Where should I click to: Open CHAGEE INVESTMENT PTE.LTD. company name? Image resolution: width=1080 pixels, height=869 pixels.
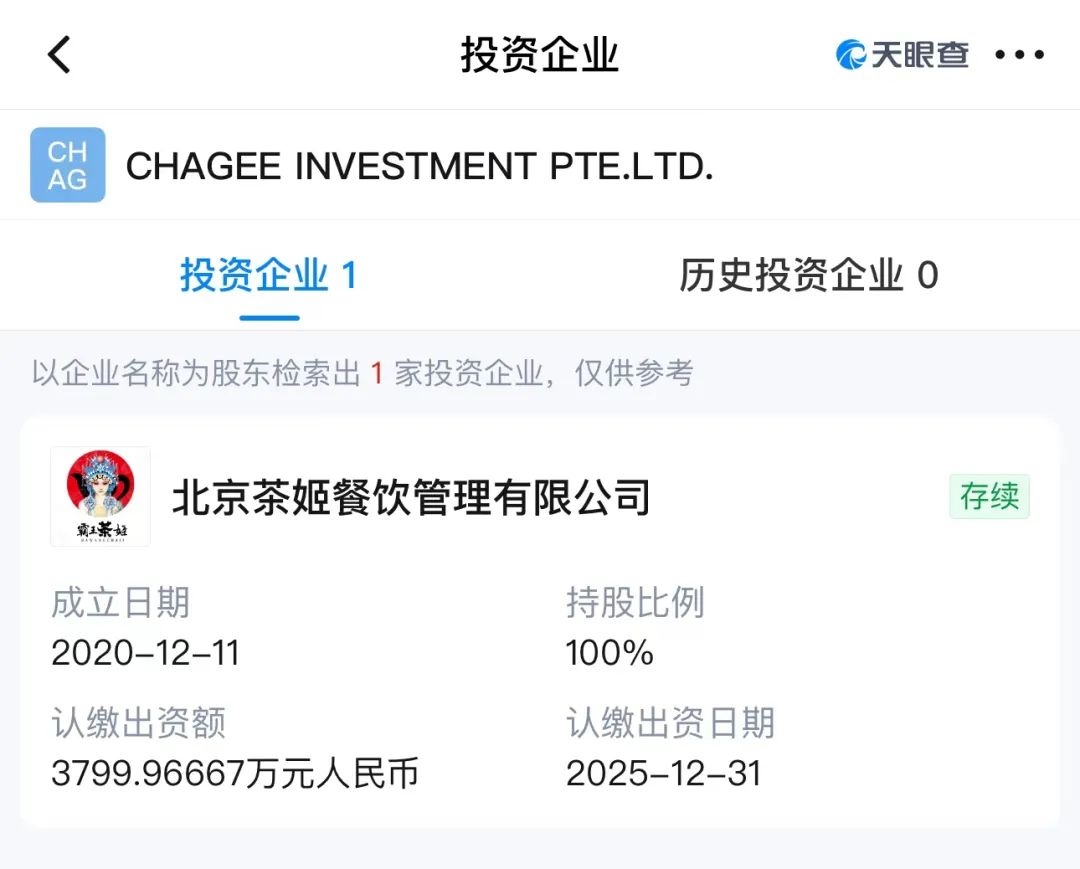[x=419, y=166]
